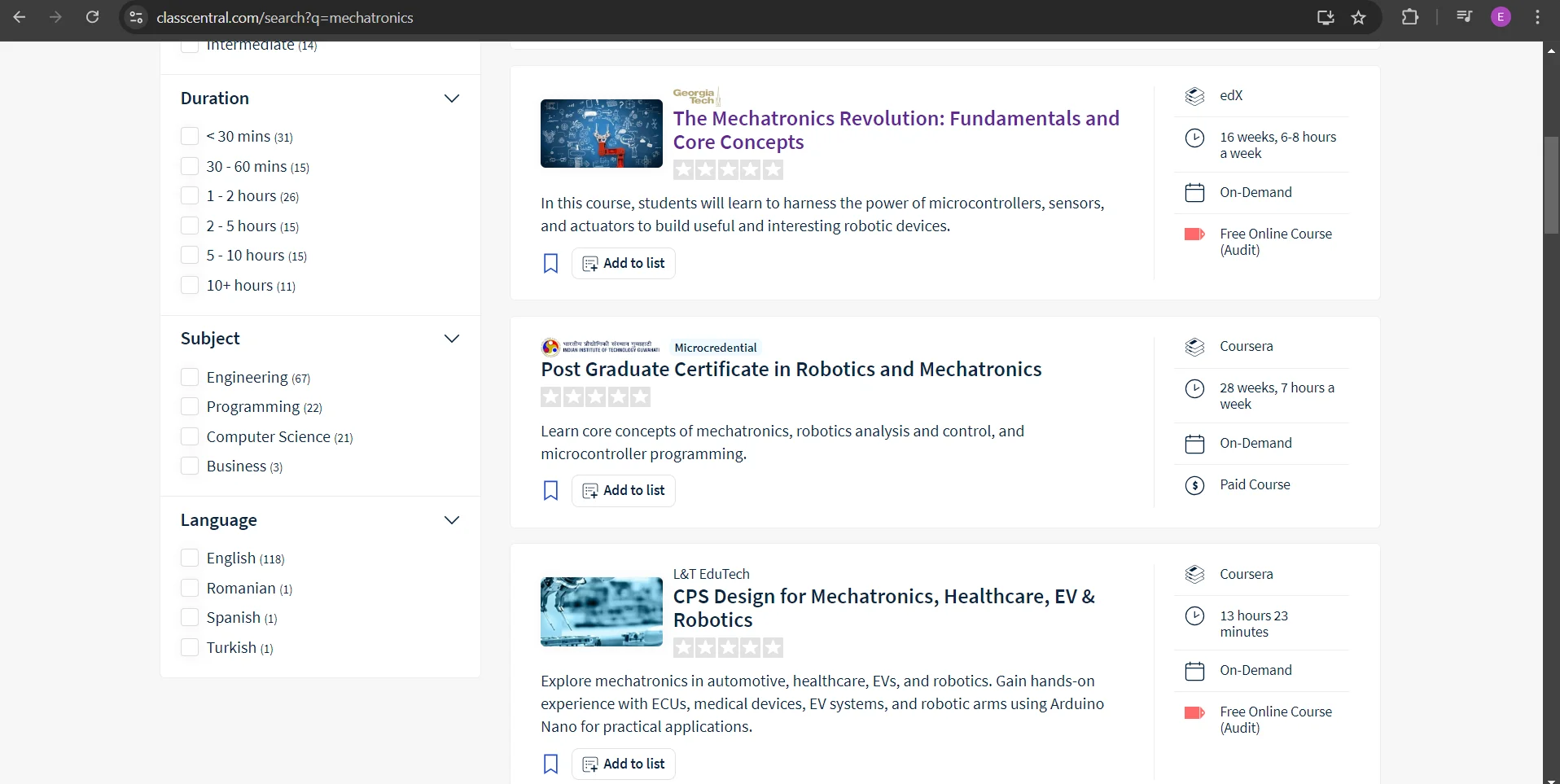Open The Mechatronics Revolution course title

pos(896,130)
